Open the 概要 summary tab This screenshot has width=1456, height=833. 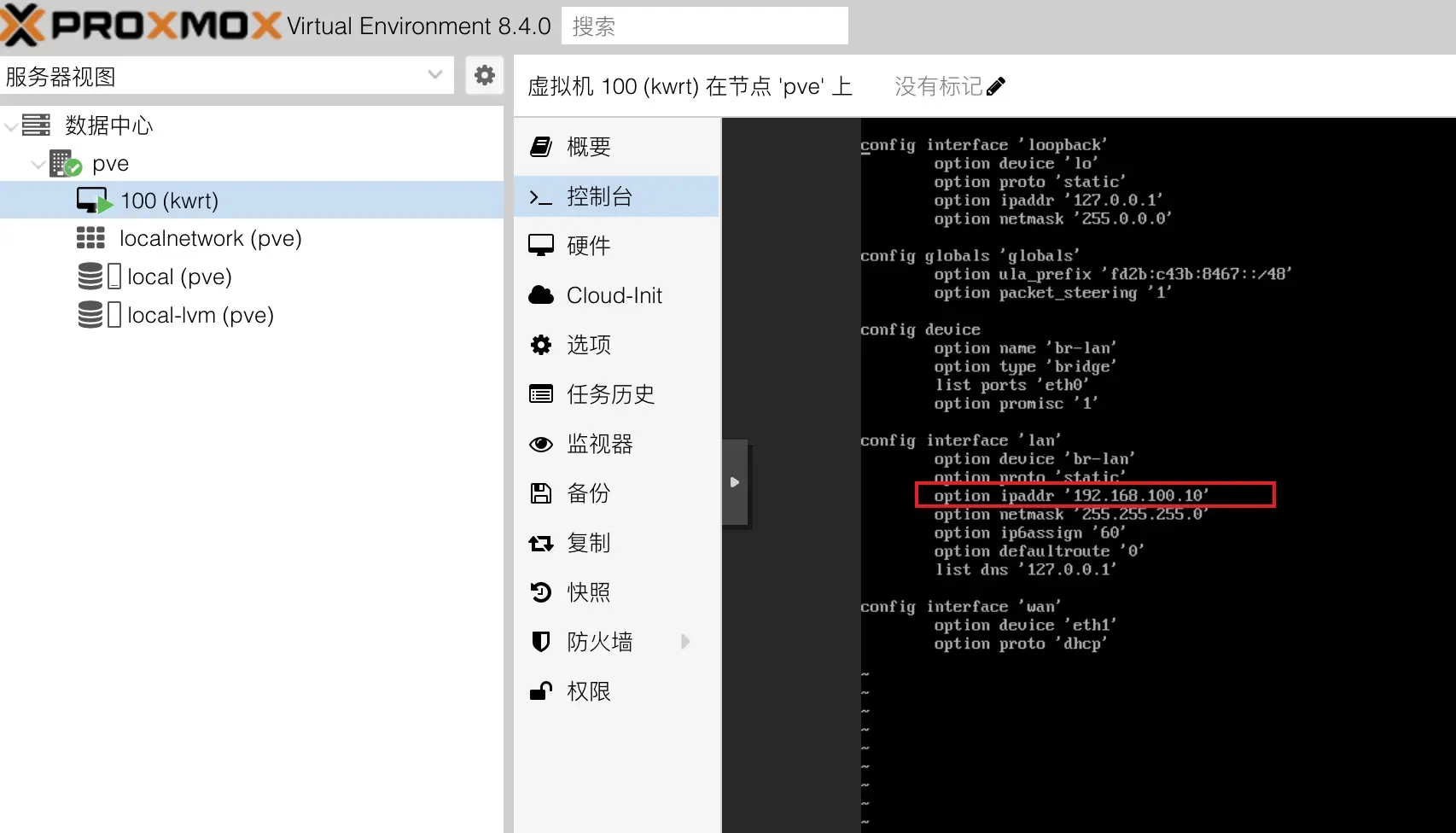tap(616, 147)
